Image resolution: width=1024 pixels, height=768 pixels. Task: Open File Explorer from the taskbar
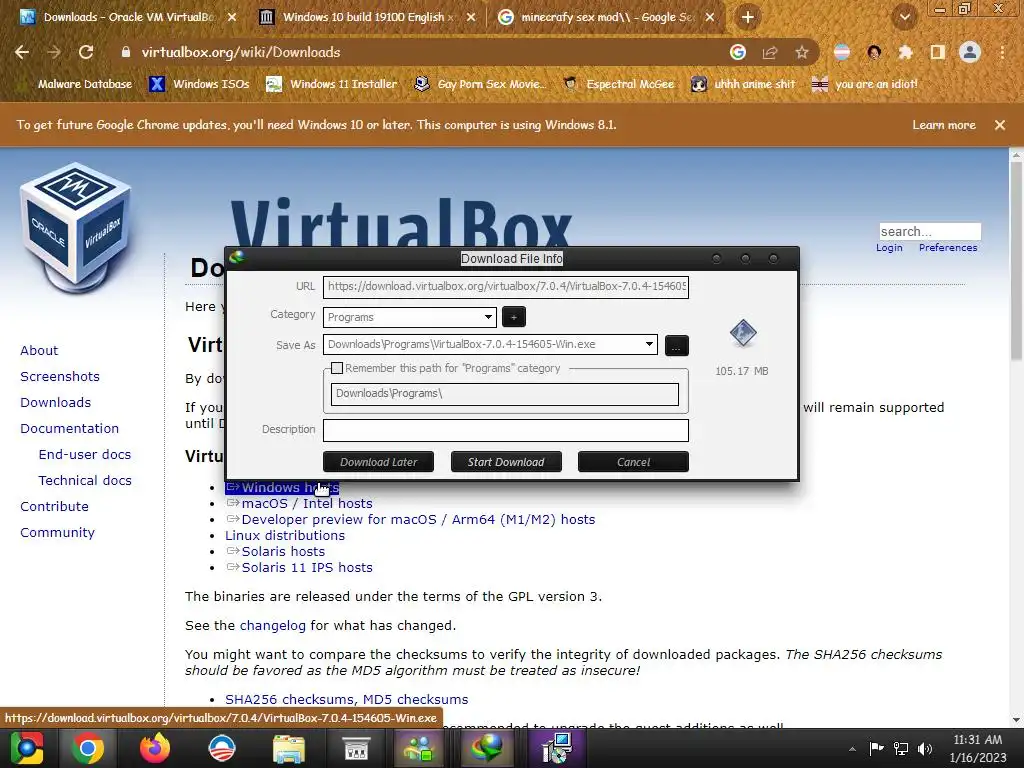click(289, 748)
